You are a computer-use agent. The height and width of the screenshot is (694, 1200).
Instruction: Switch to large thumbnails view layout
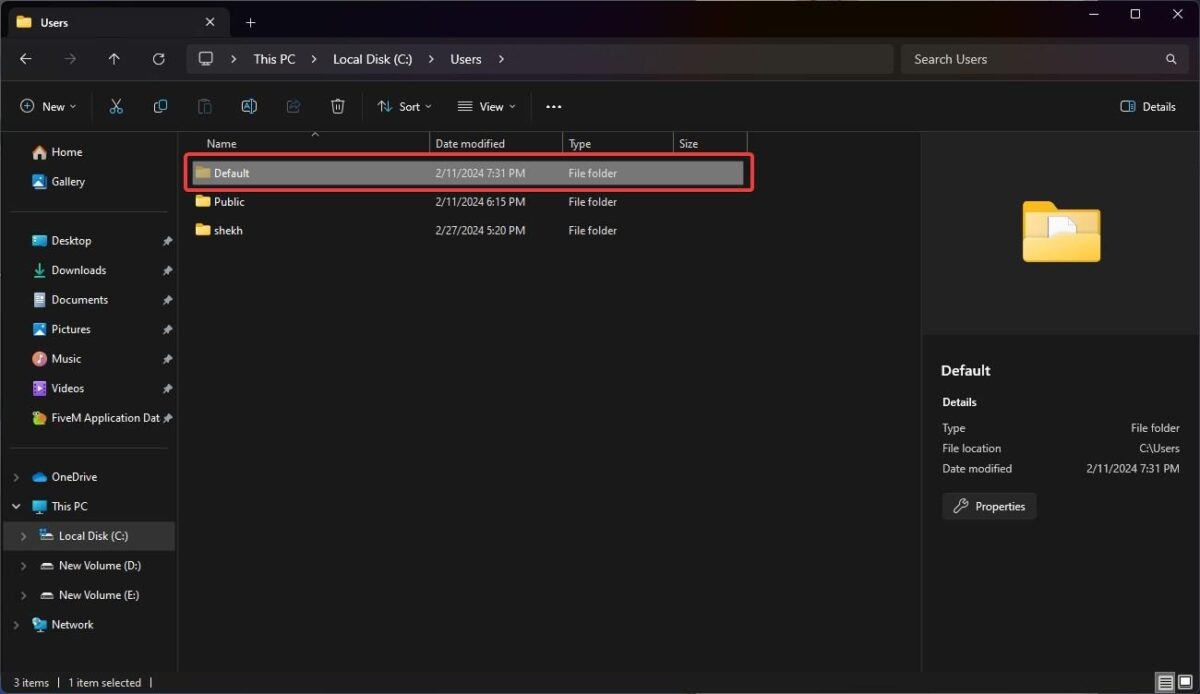click(1184, 683)
